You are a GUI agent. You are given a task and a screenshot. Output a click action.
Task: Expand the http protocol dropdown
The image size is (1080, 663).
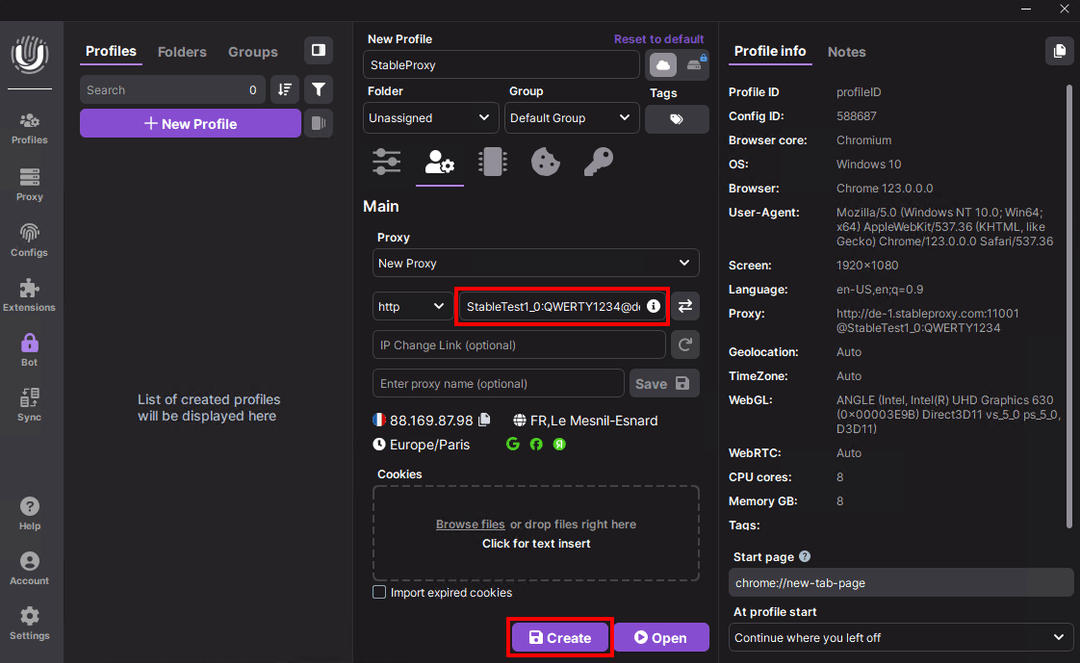click(410, 306)
